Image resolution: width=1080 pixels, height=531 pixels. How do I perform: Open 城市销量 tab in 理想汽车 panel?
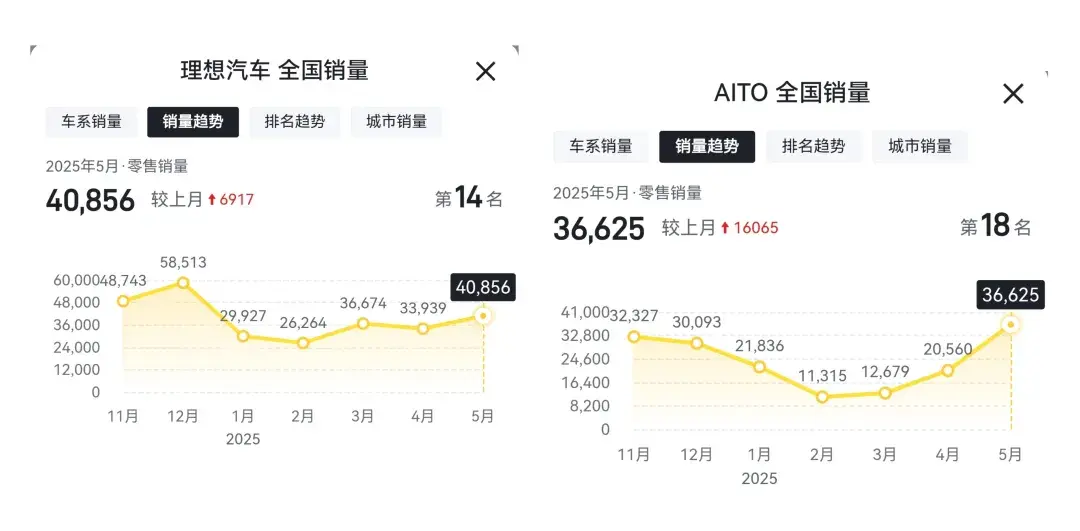click(396, 122)
